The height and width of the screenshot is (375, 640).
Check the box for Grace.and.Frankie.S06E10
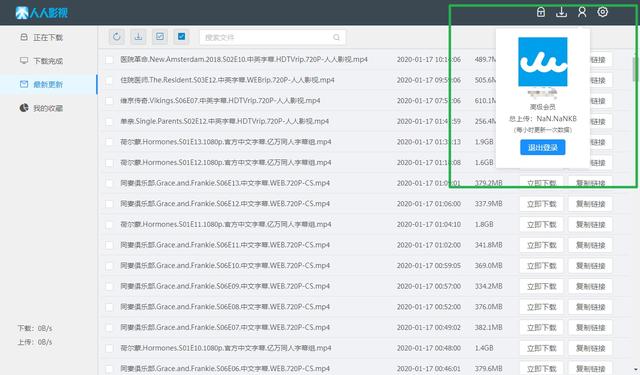[x=109, y=266]
